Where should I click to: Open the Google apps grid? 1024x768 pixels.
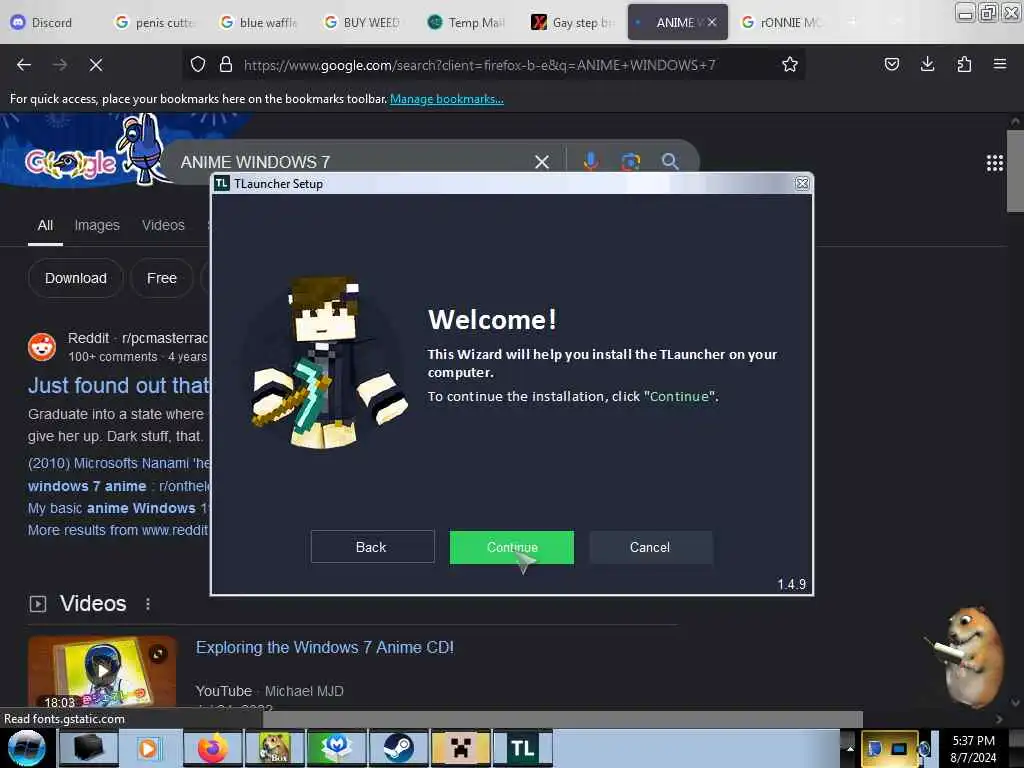995,163
